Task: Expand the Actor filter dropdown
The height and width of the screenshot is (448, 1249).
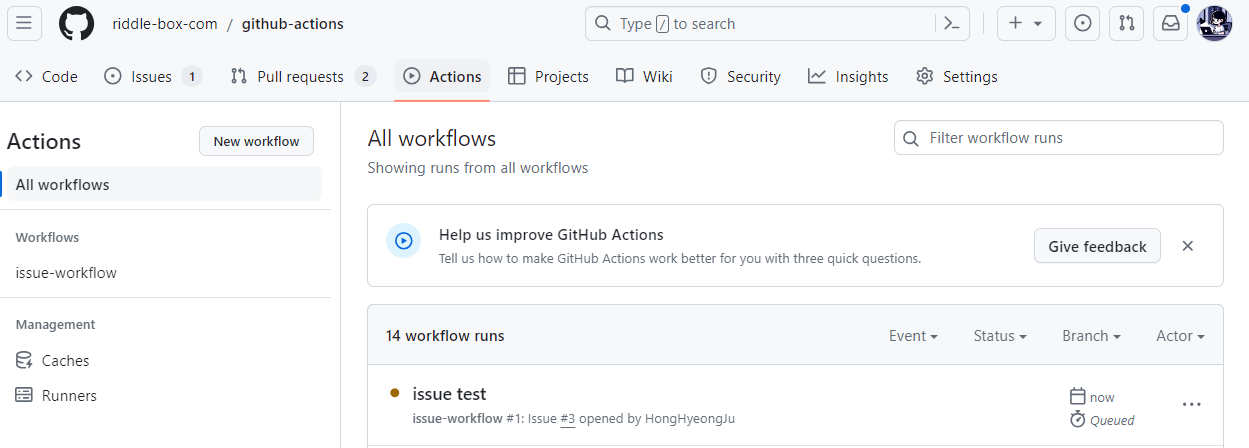Action: (x=1180, y=336)
